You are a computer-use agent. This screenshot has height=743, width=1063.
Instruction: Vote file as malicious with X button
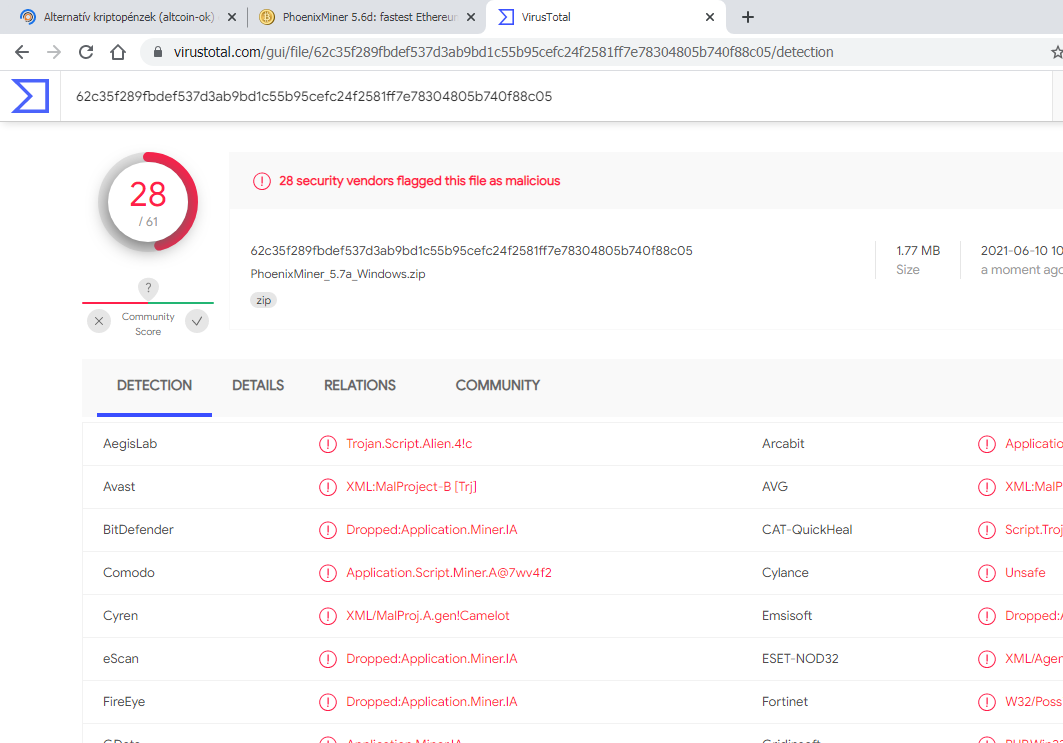tap(99, 321)
